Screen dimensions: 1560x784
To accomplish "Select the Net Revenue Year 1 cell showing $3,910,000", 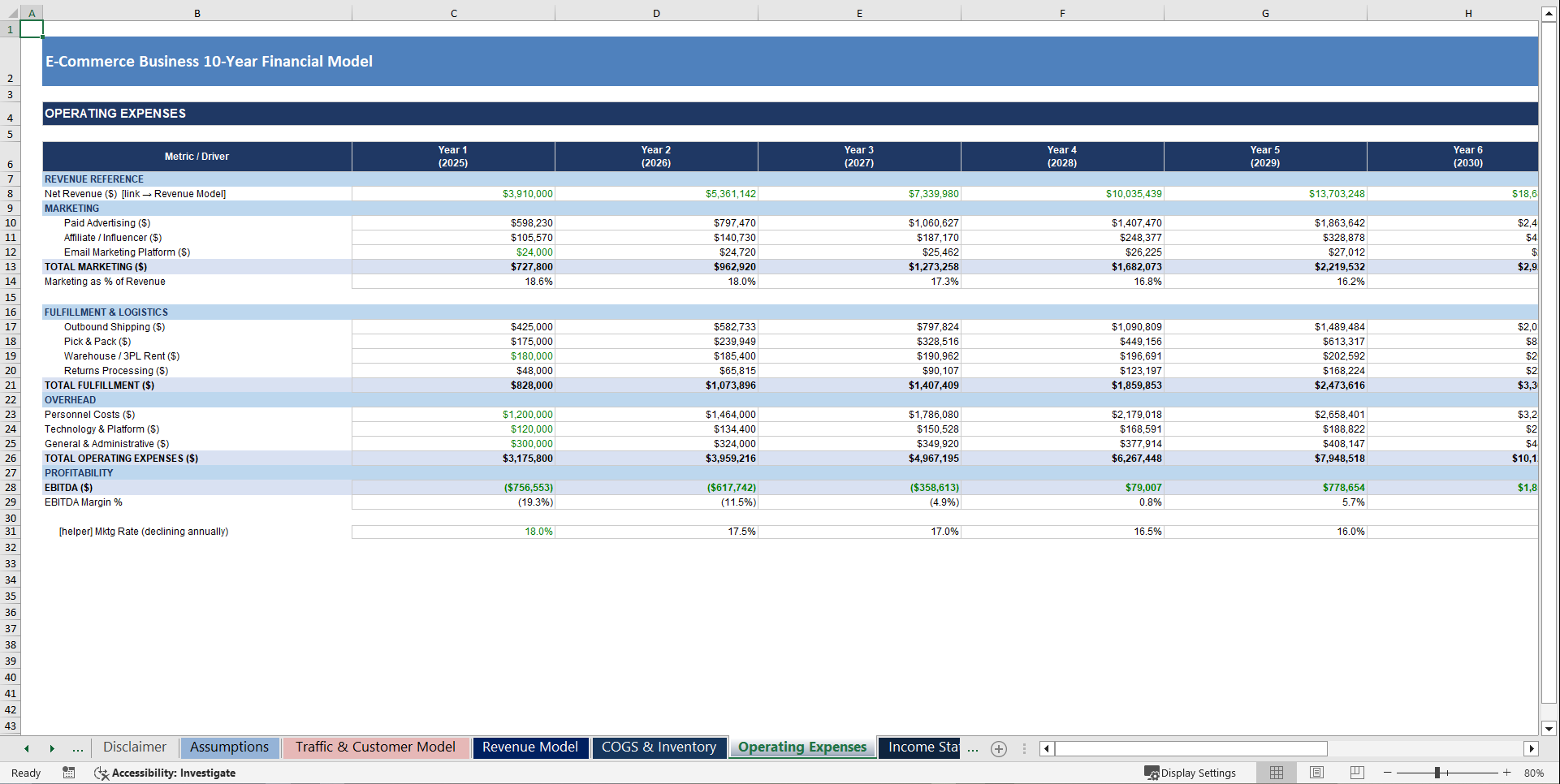I will point(453,193).
